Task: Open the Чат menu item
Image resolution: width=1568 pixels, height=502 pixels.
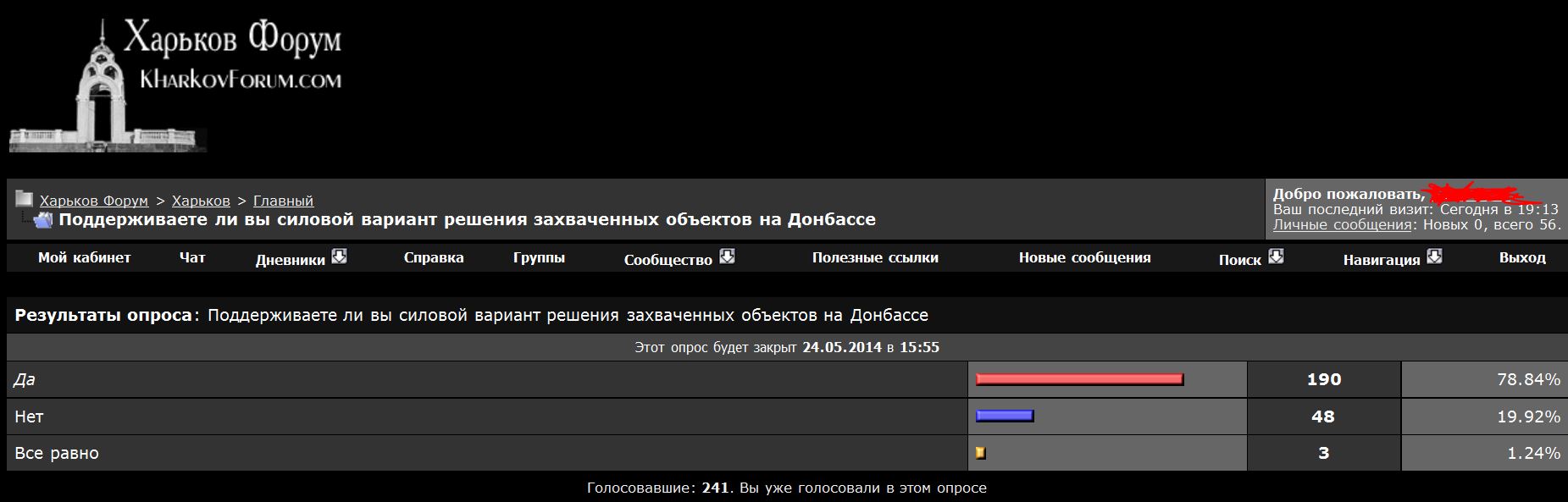Action: 192,258
